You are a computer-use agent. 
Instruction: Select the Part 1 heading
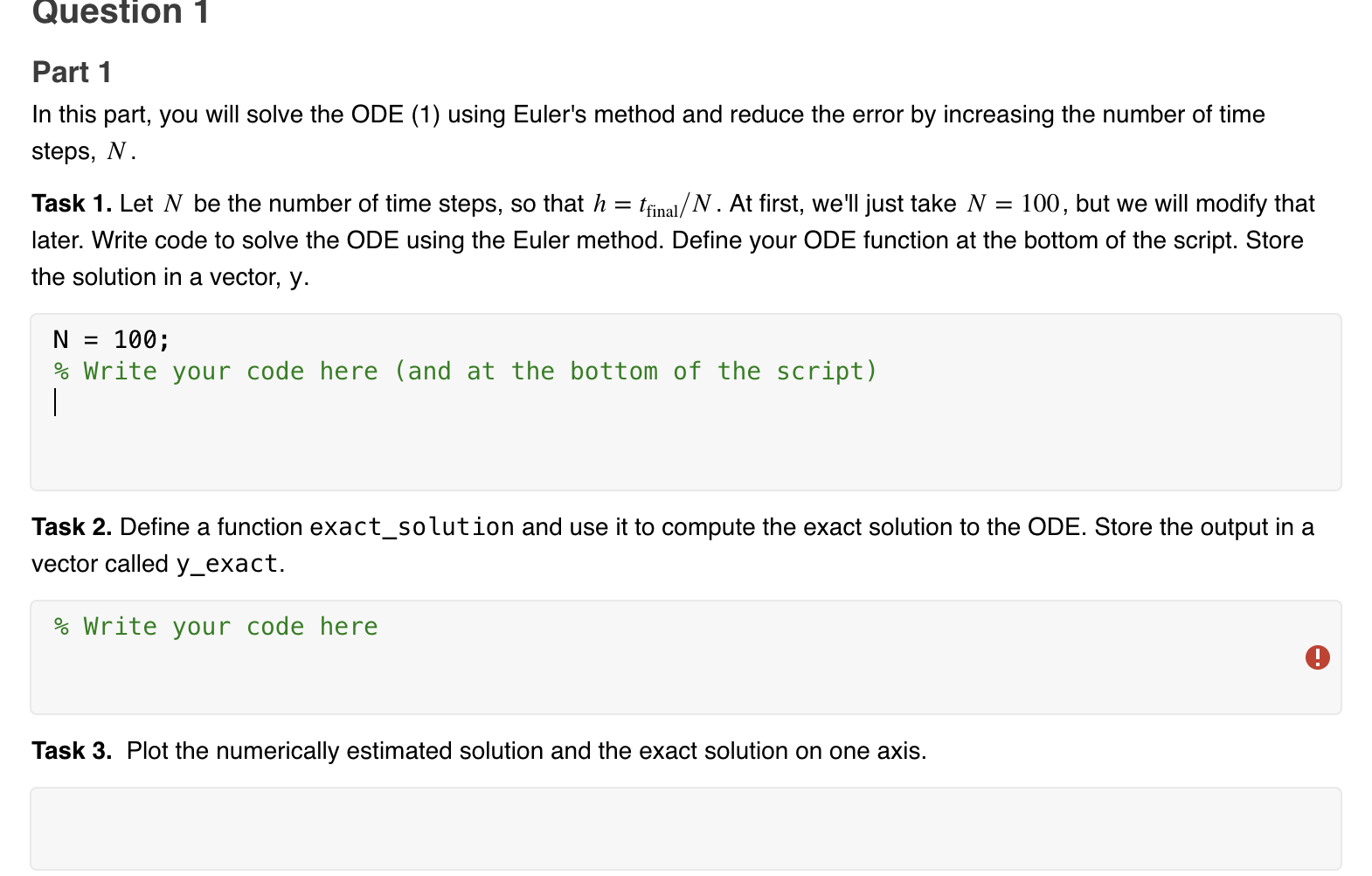pyautogui.click(x=71, y=72)
